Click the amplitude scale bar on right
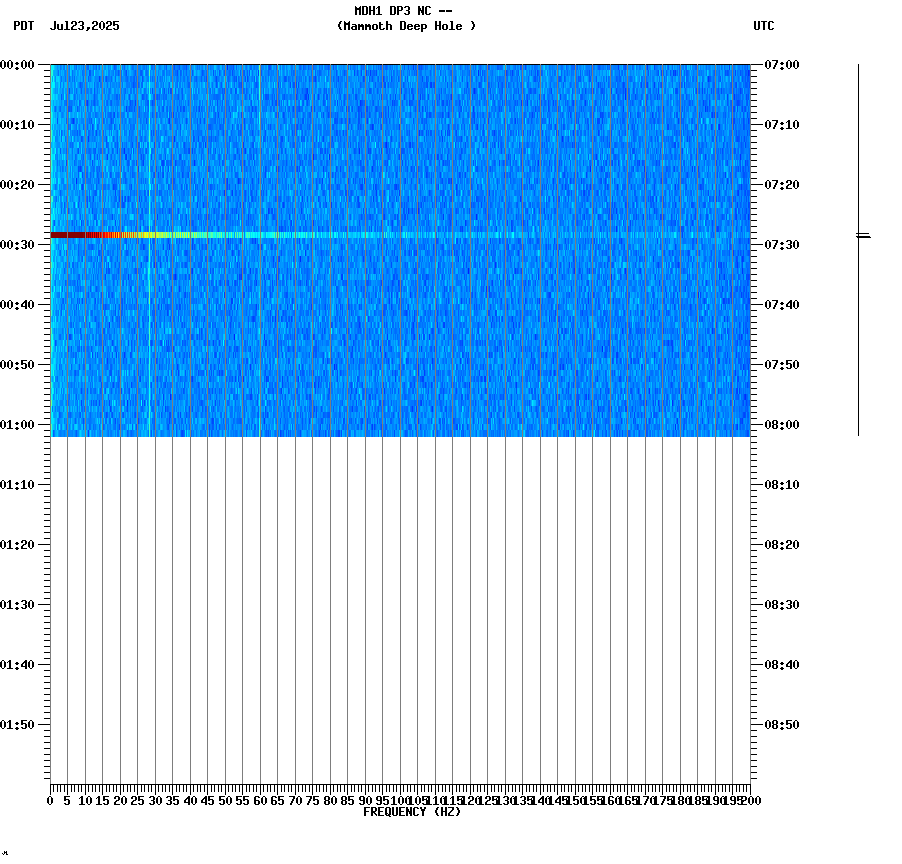The width and height of the screenshot is (902, 864). (x=858, y=150)
